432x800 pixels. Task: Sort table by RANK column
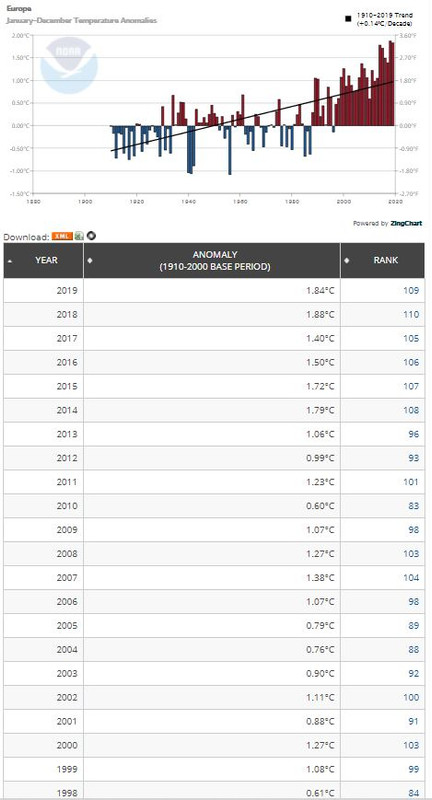(x=383, y=260)
